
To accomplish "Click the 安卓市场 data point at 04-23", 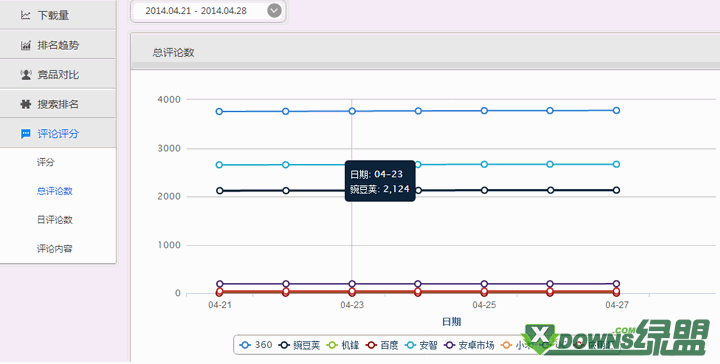I will tap(352, 284).
